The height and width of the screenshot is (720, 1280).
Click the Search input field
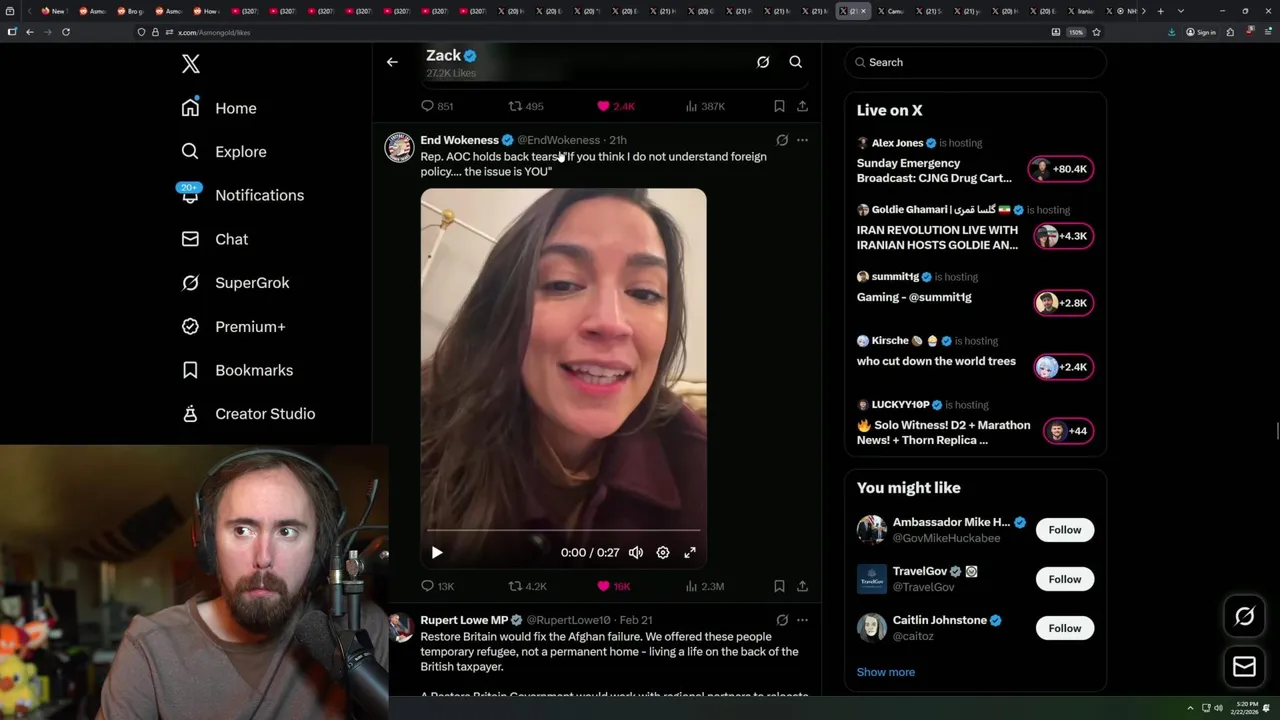(976, 62)
